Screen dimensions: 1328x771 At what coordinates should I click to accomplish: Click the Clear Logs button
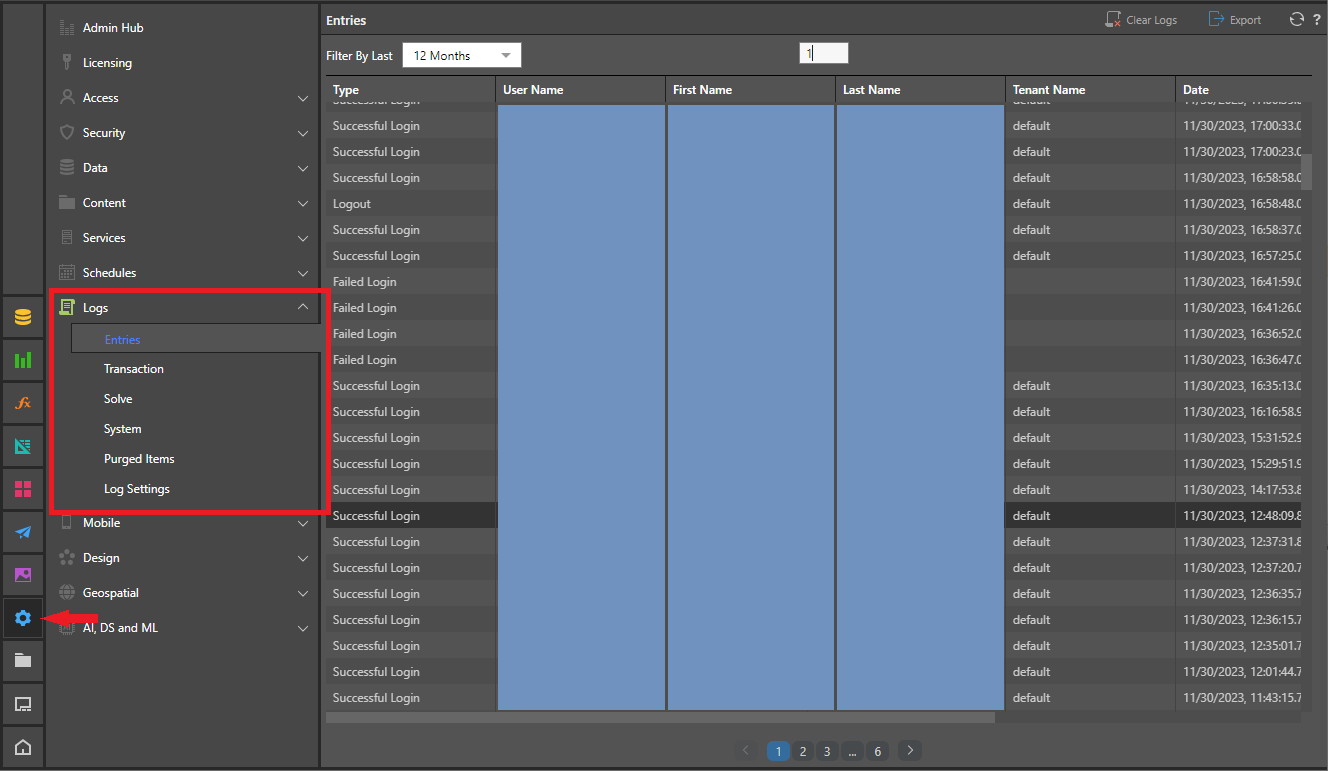point(1141,20)
